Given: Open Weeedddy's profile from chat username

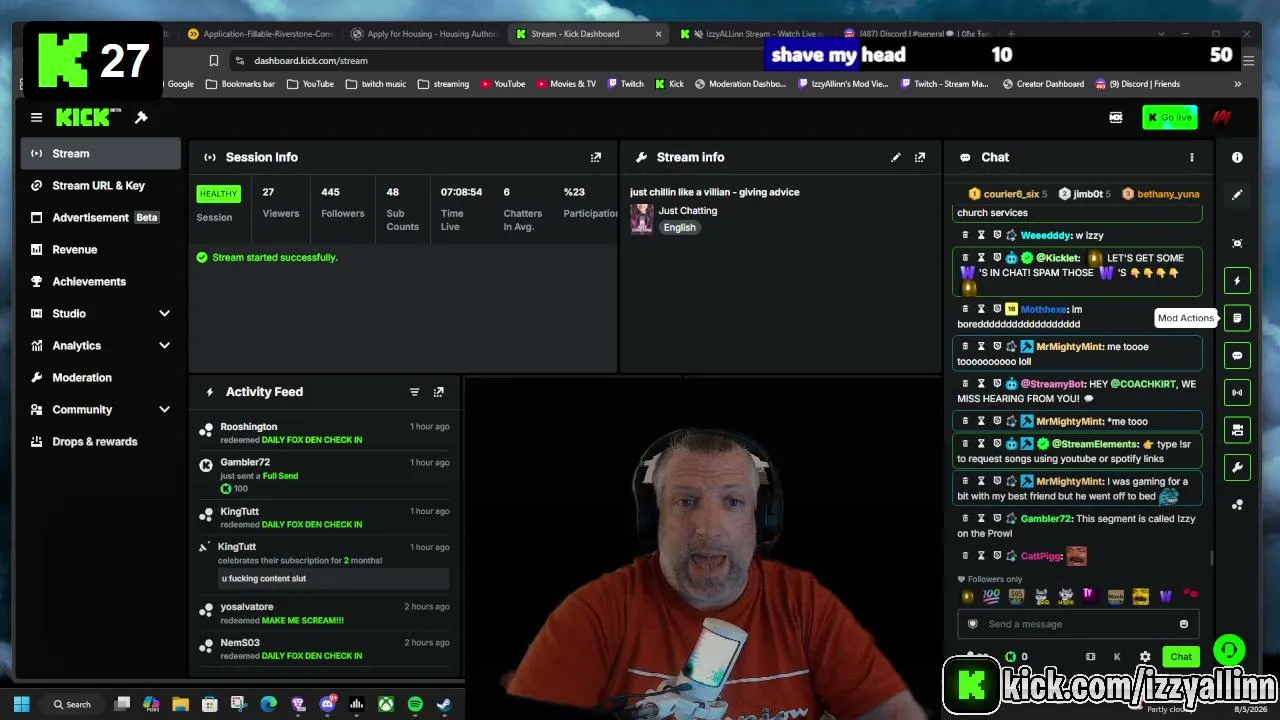Looking at the screenshot, I should [1044, 235].
